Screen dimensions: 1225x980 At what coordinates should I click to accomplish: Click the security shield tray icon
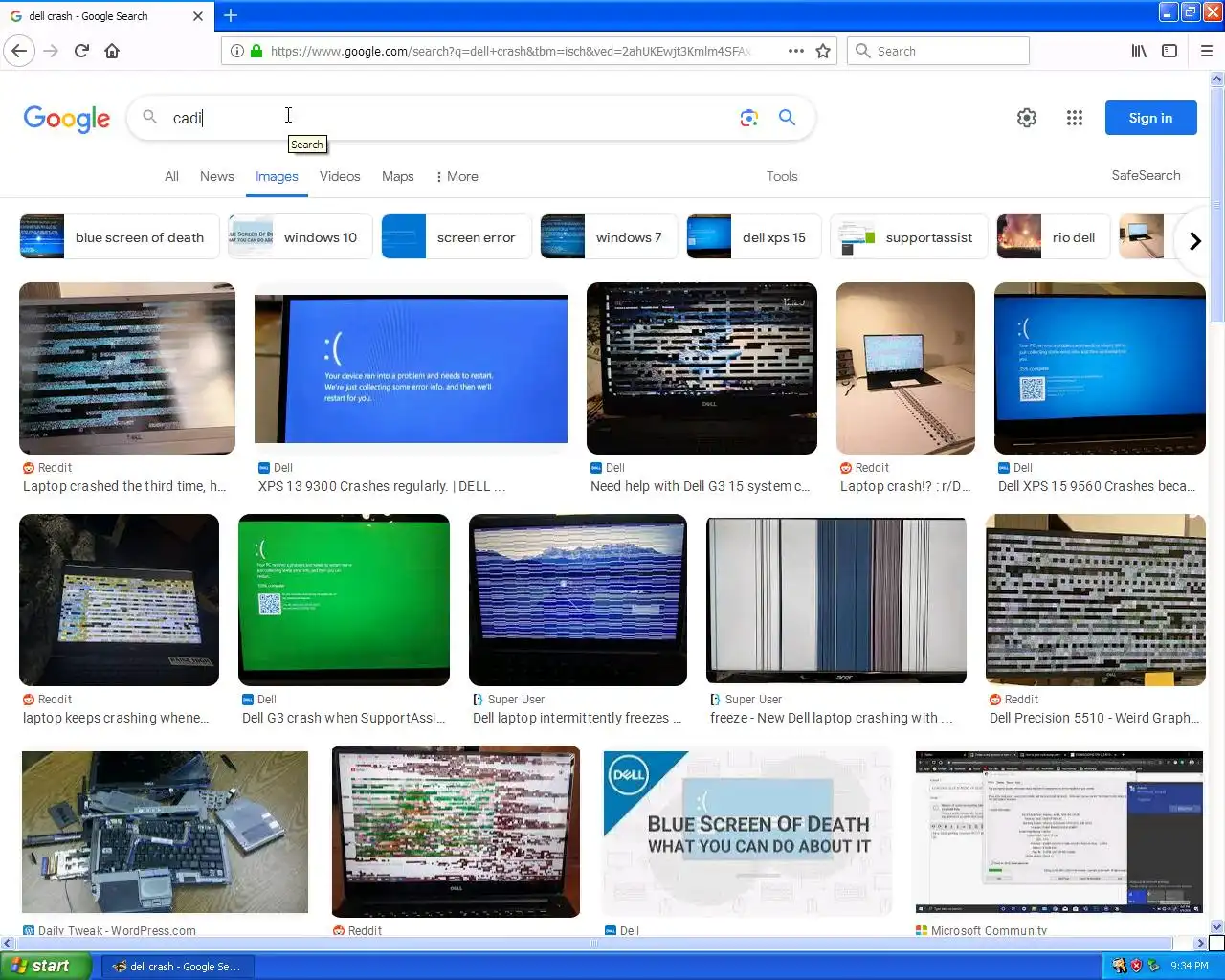1136,966
